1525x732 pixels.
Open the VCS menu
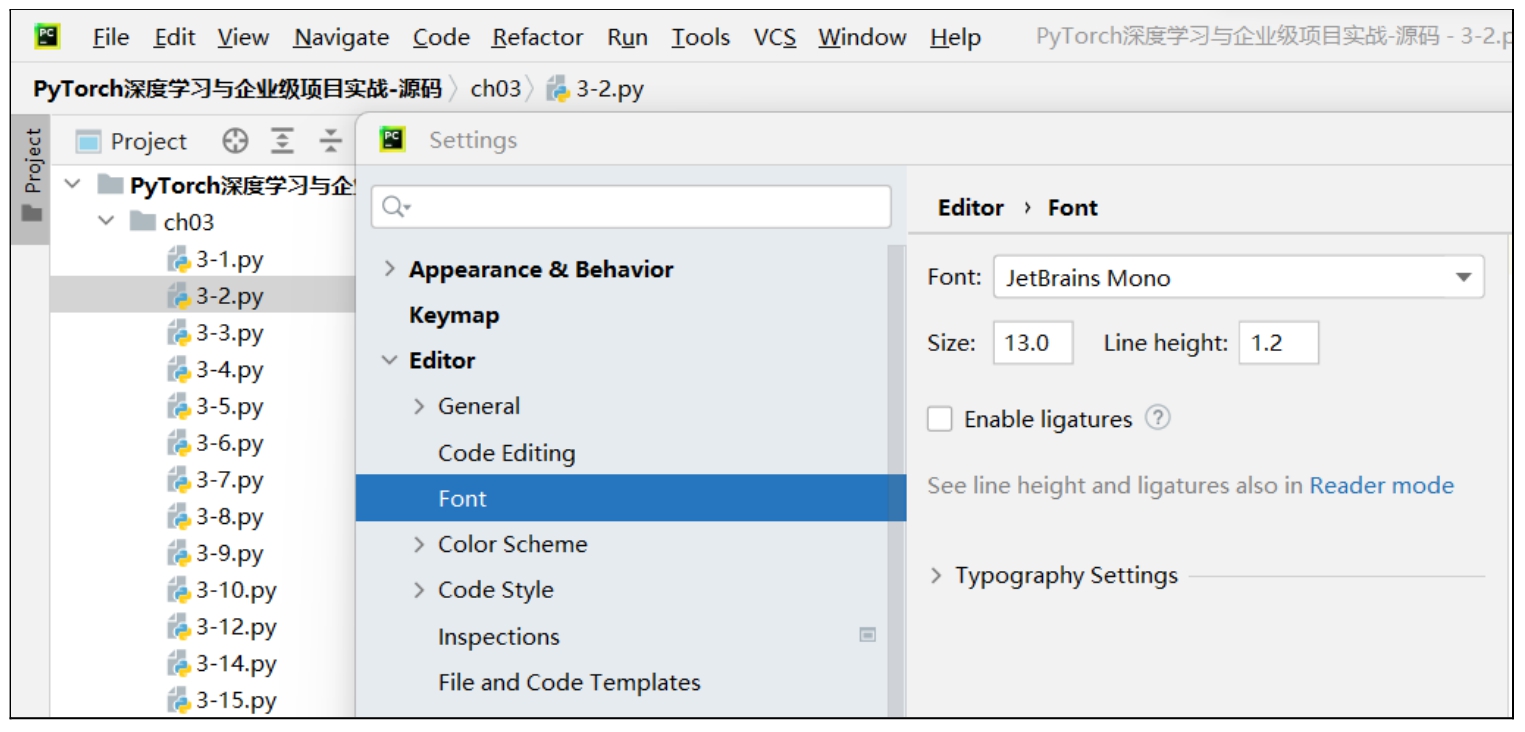coord(775,38)
